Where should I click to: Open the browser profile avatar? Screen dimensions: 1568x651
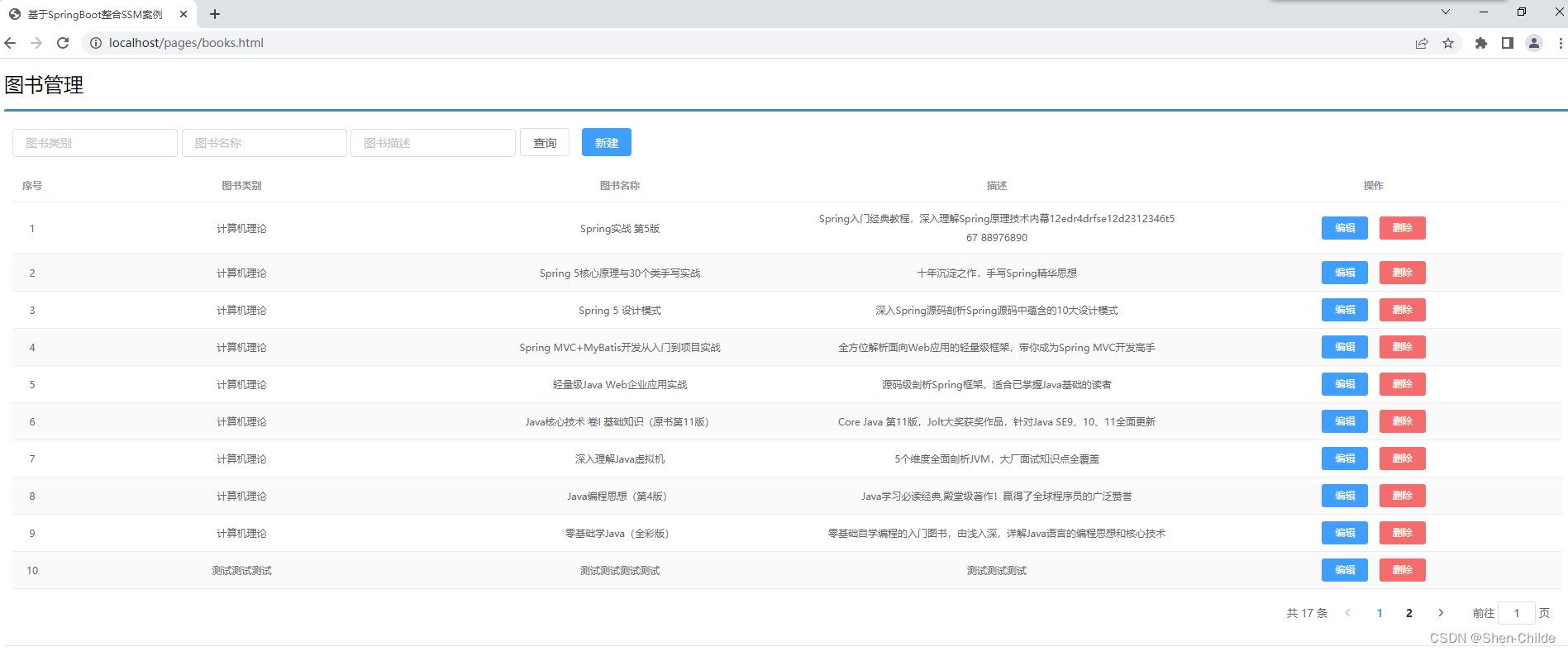(1534, 43)
